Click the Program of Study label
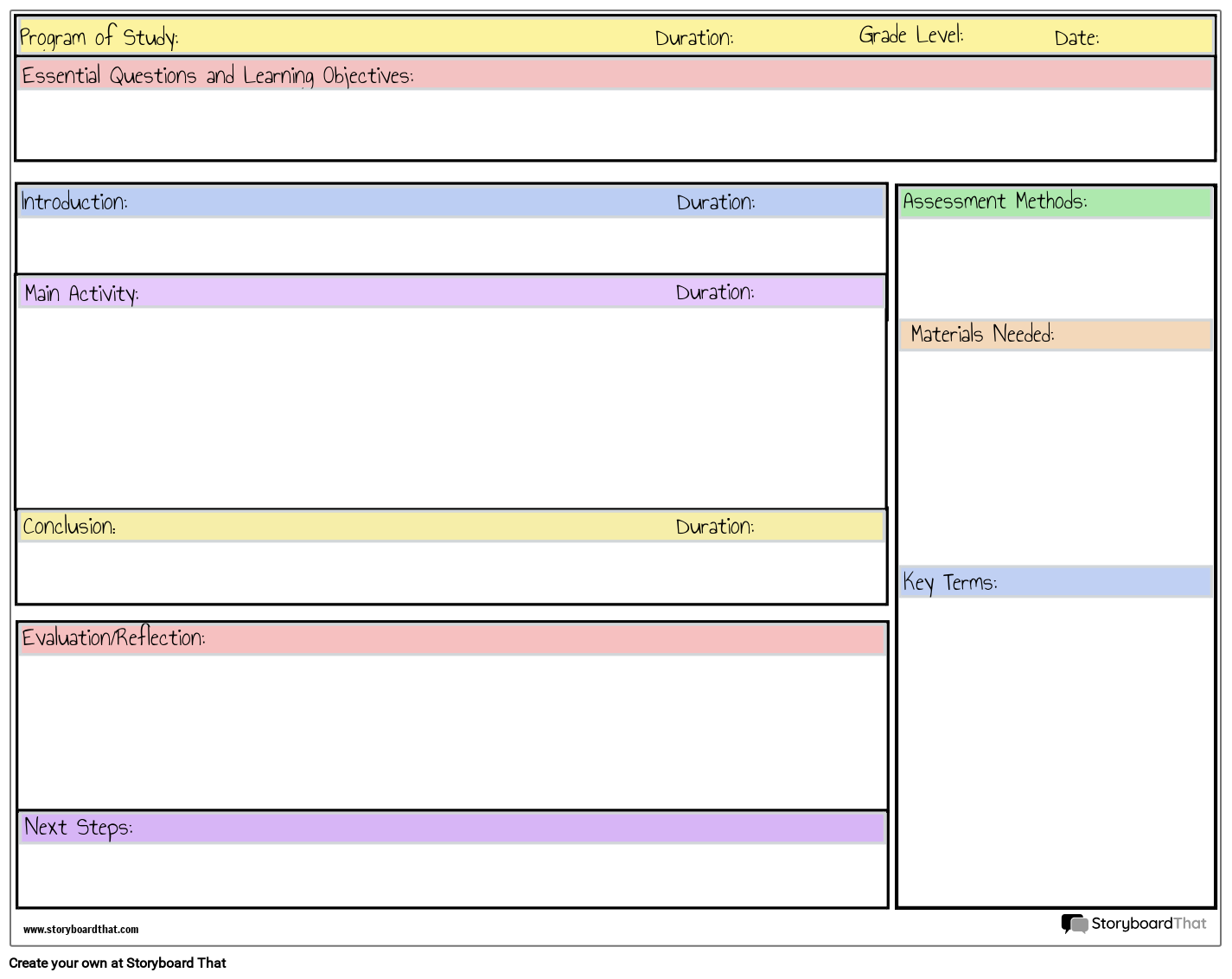Viewport: 1232px width, 979px height. (99, 37)
